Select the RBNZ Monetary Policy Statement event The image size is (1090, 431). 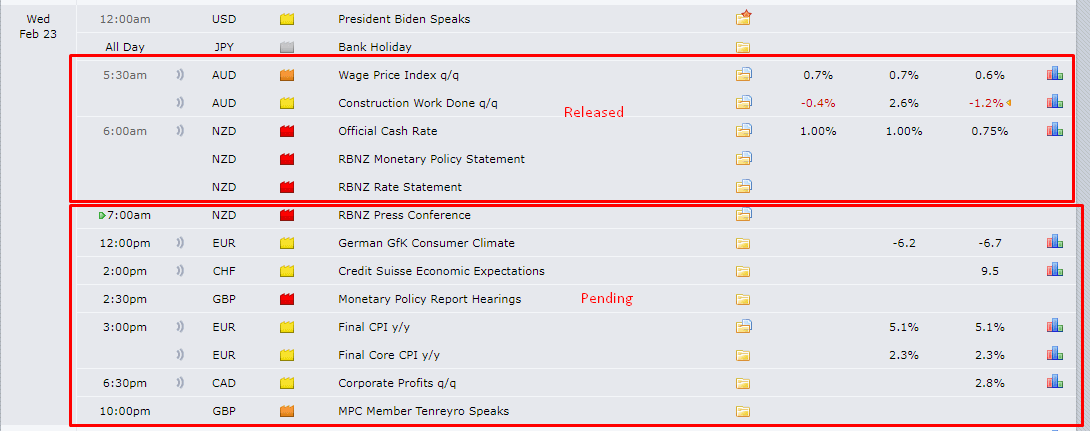431,159
